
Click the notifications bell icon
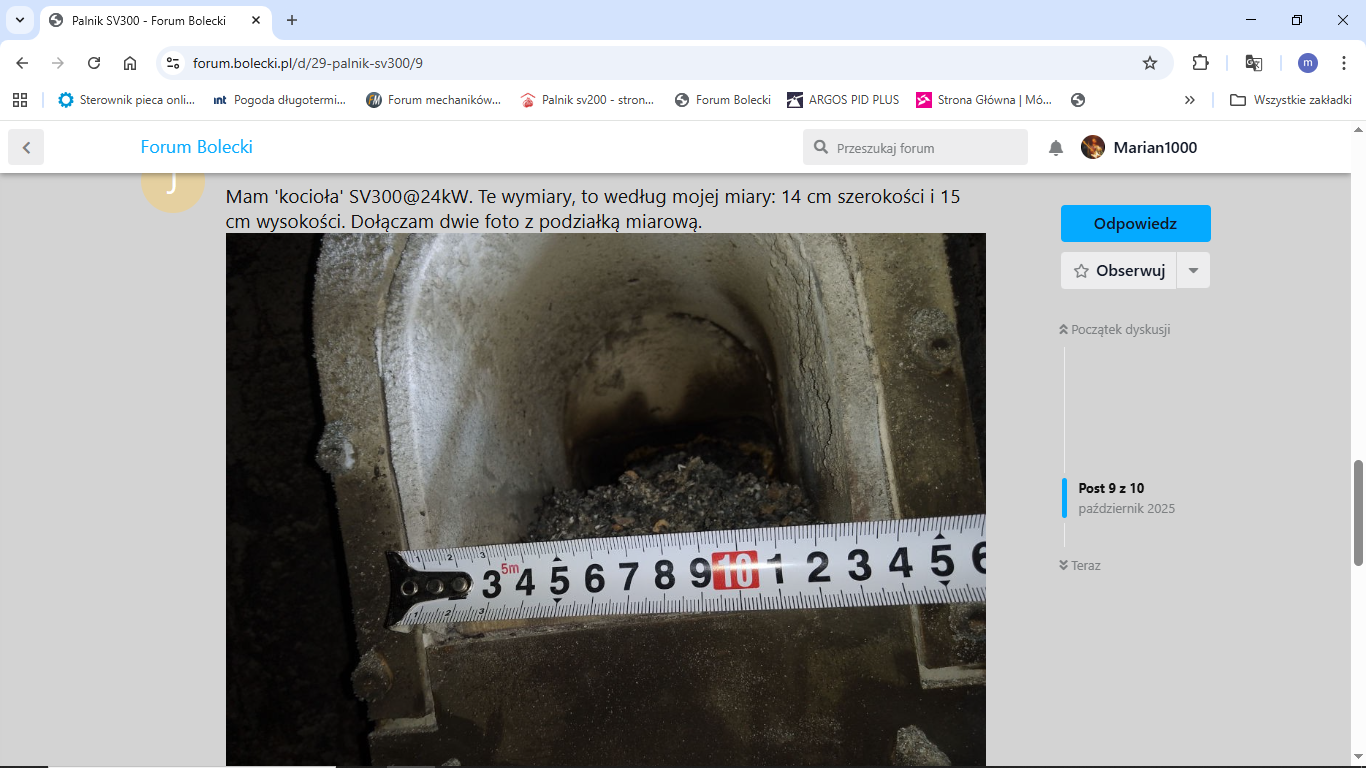pyautogui.click(x=1055, y=148)
